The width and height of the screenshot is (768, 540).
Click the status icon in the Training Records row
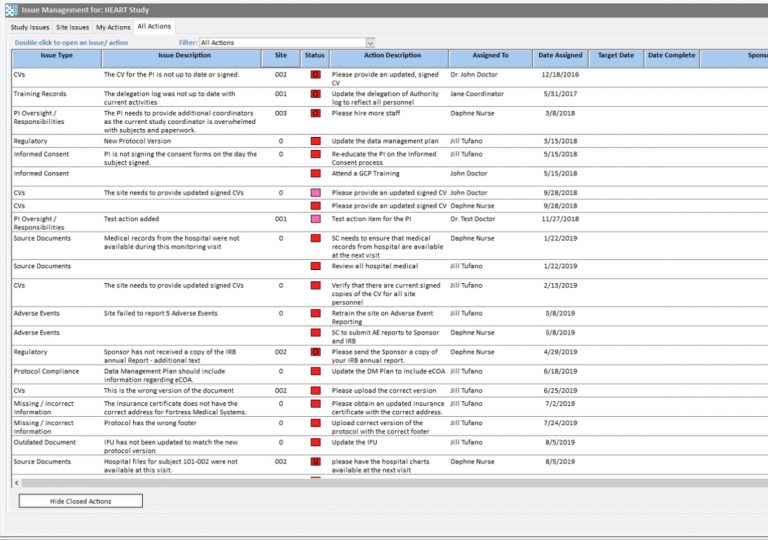315,94
